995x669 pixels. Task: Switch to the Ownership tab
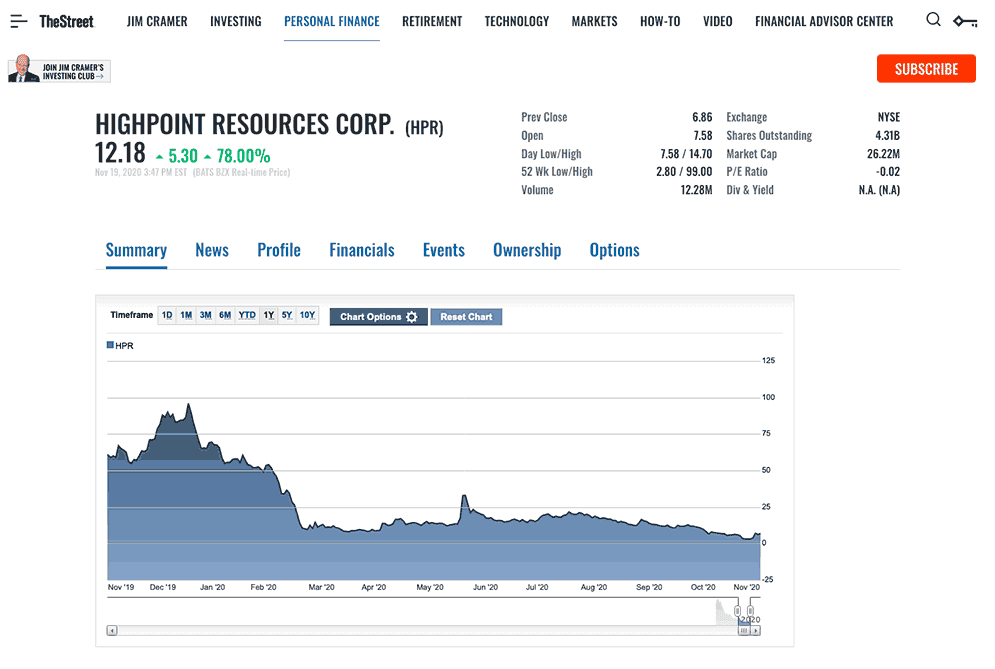point(527,250)
